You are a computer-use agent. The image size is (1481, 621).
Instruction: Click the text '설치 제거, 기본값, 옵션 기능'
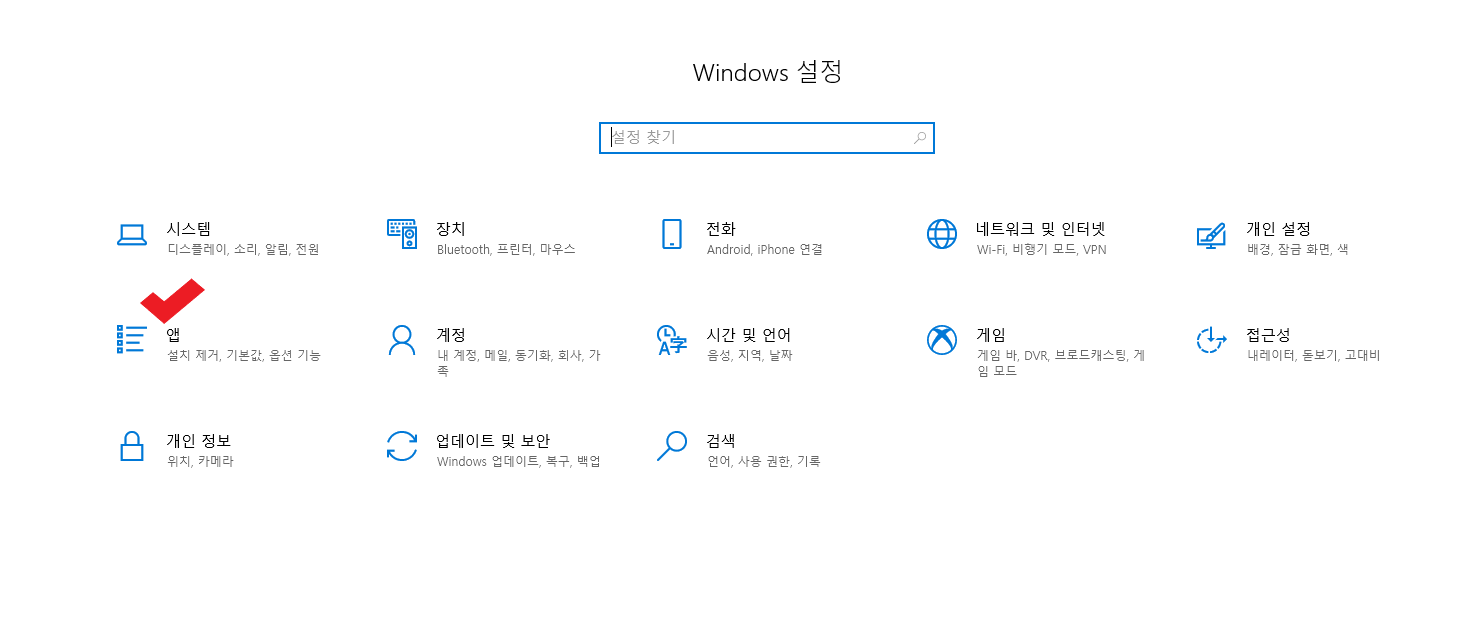(x=244, y=356)
